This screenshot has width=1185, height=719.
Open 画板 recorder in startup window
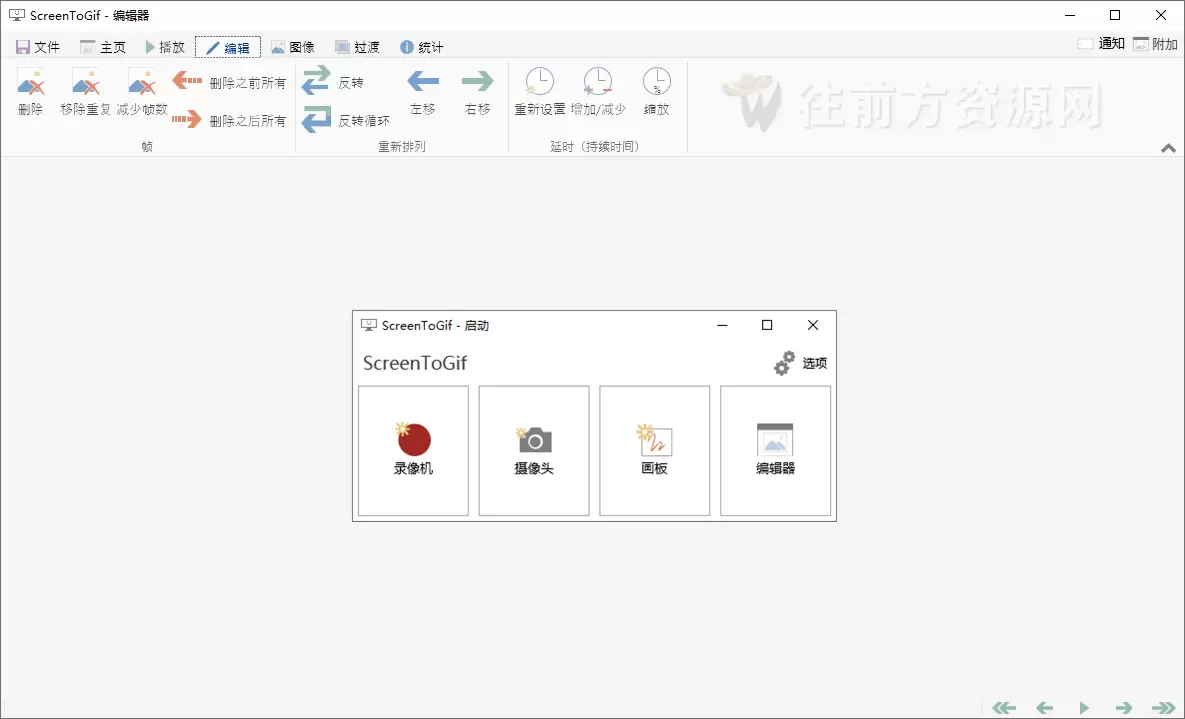coord(654,451)
